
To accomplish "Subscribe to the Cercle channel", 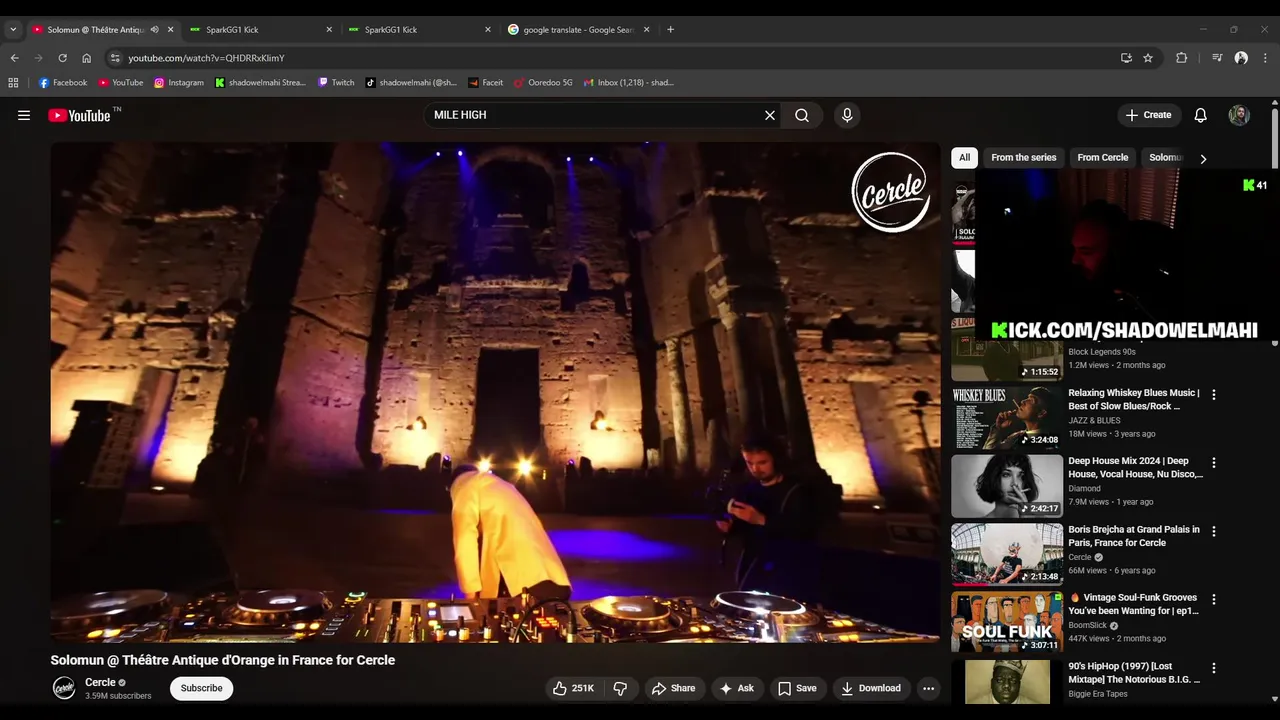I will (x=201, y=688).
